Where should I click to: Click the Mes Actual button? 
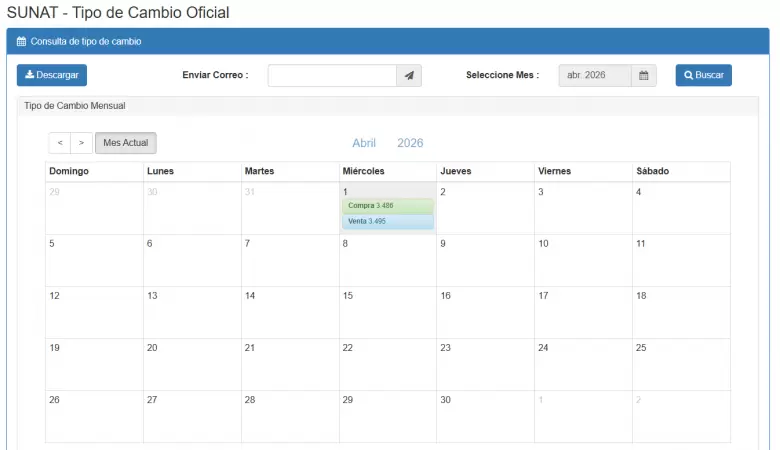click(126, 143)
